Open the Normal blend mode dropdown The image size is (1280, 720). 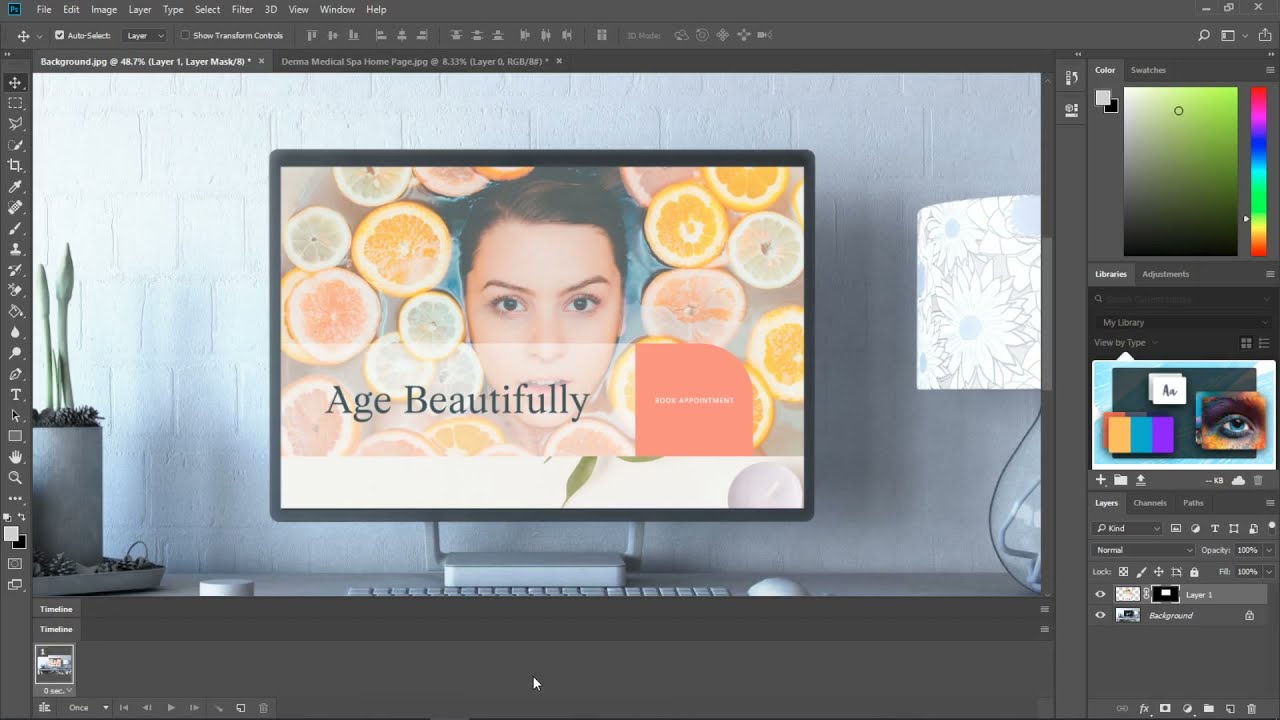coord(1144,550)
